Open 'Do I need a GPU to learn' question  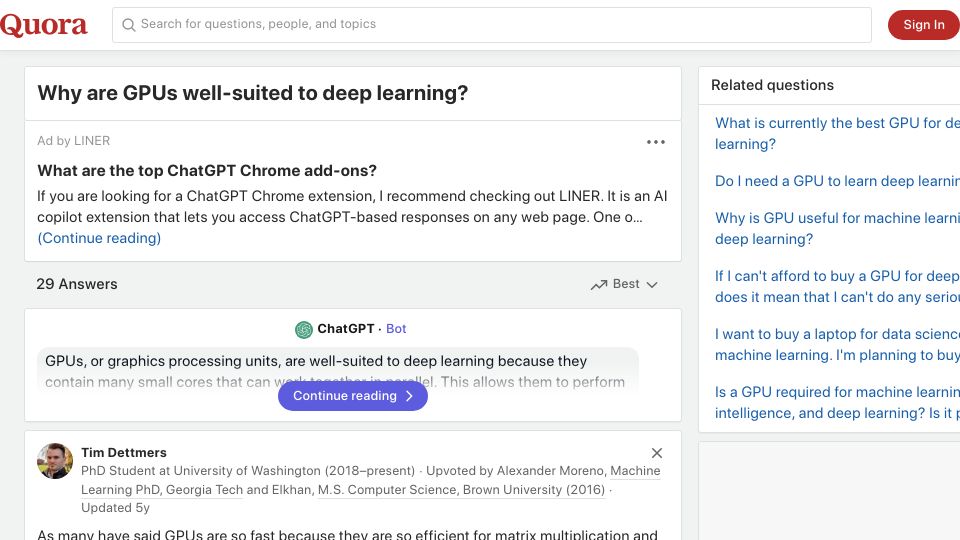tap(837, 181)
